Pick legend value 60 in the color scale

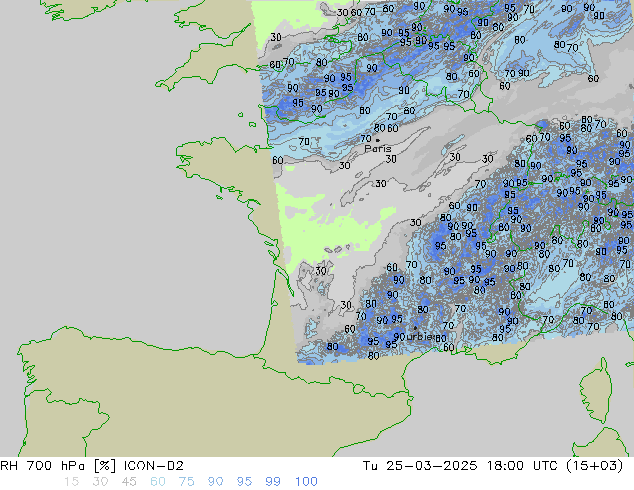[158, 482]
